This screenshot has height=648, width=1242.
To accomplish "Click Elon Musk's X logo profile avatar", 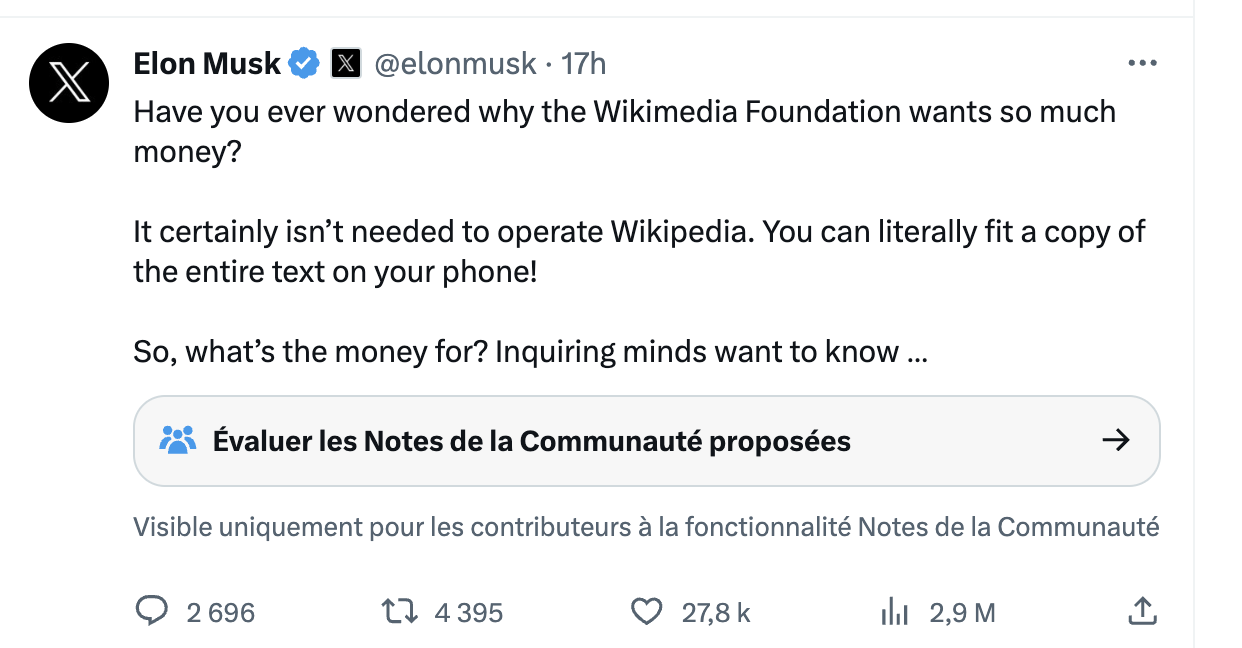I will tap(68, 83).
